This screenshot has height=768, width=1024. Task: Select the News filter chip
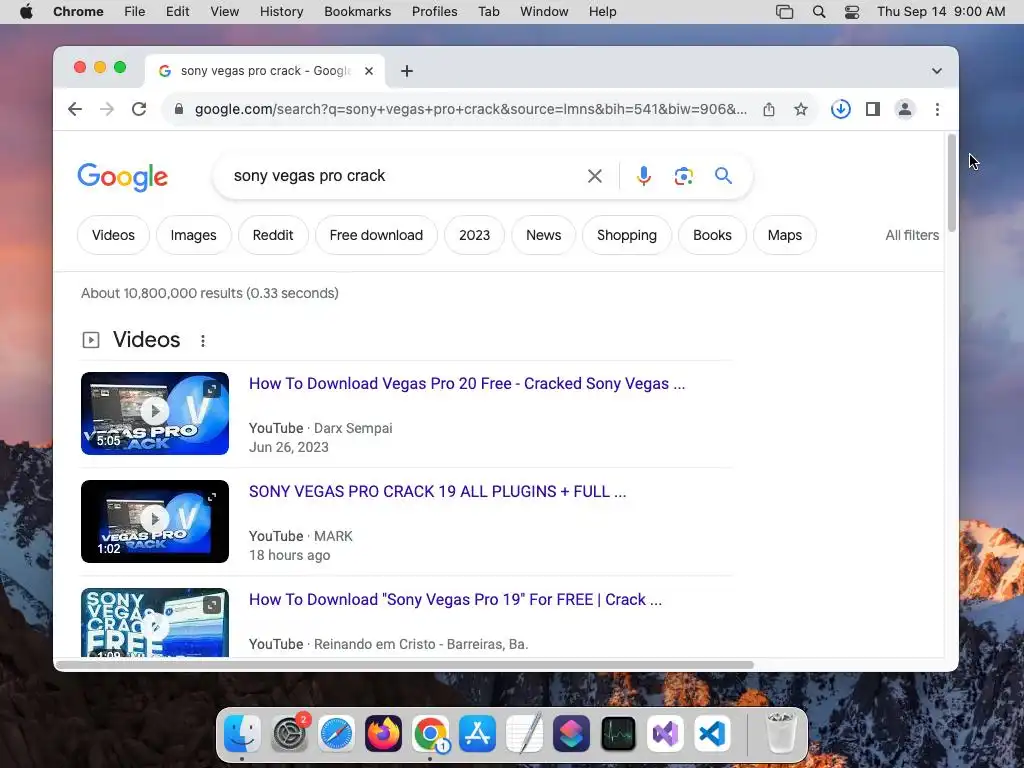click(543, 235)
